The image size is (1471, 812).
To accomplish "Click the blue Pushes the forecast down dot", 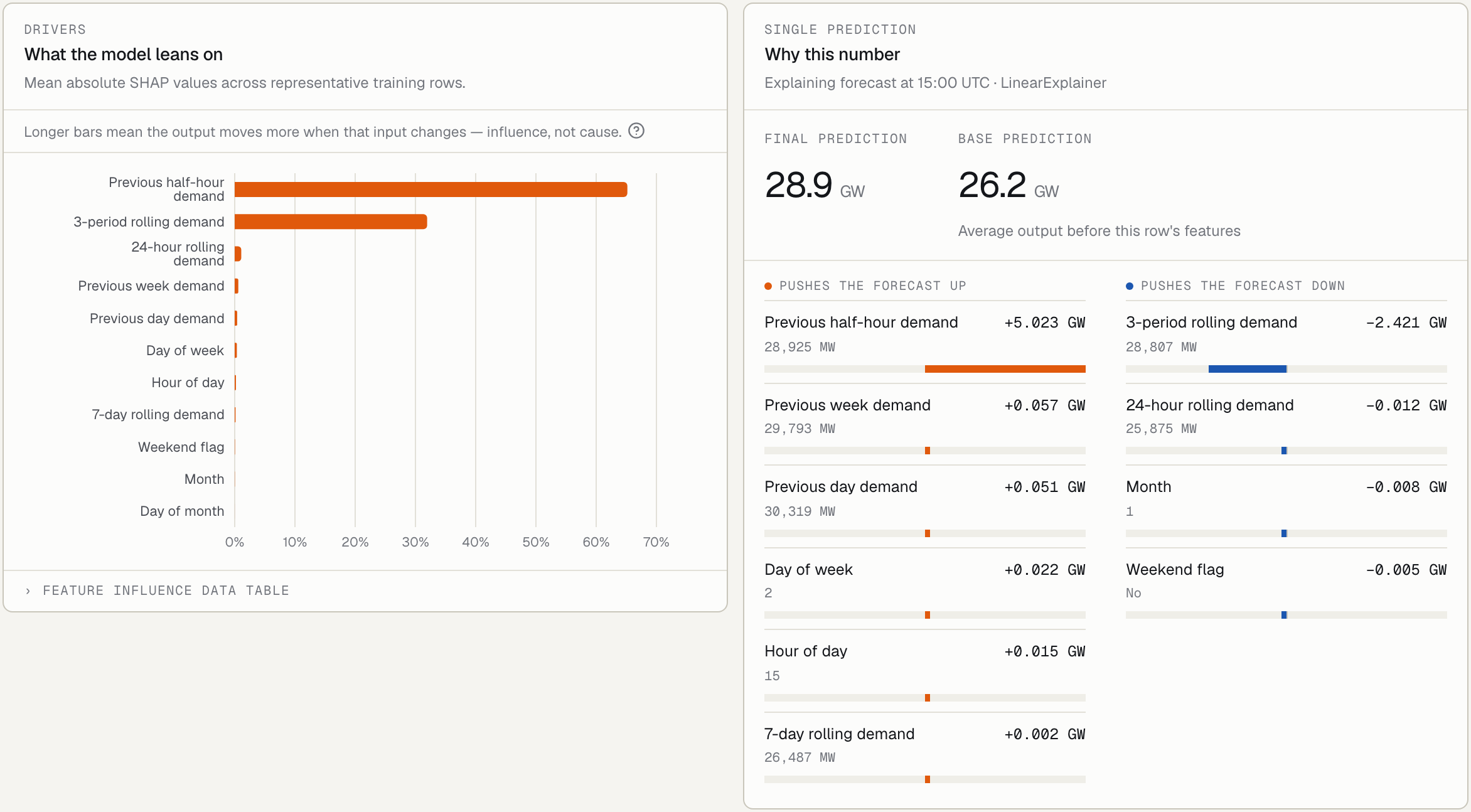I will pyautogui.click(x=1130, y=286).
